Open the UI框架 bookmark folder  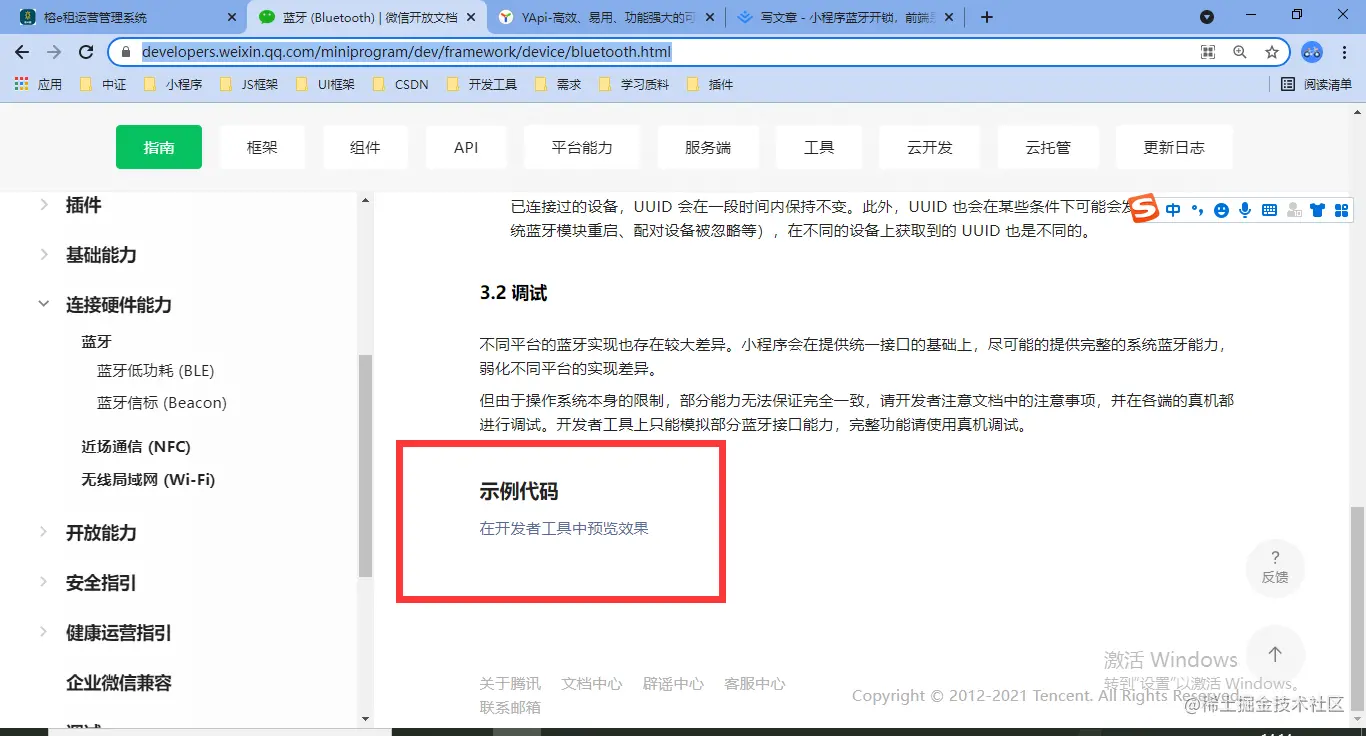(x=325, y=85)
